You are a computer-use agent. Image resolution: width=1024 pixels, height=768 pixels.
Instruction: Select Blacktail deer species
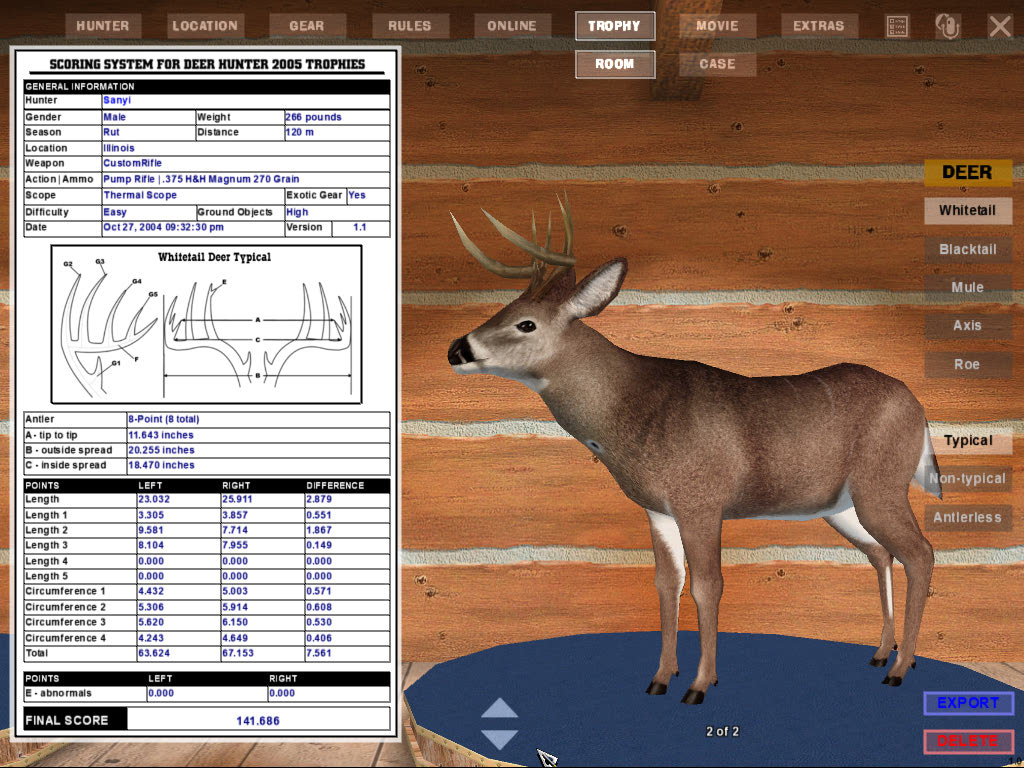[x=967, y=249]
